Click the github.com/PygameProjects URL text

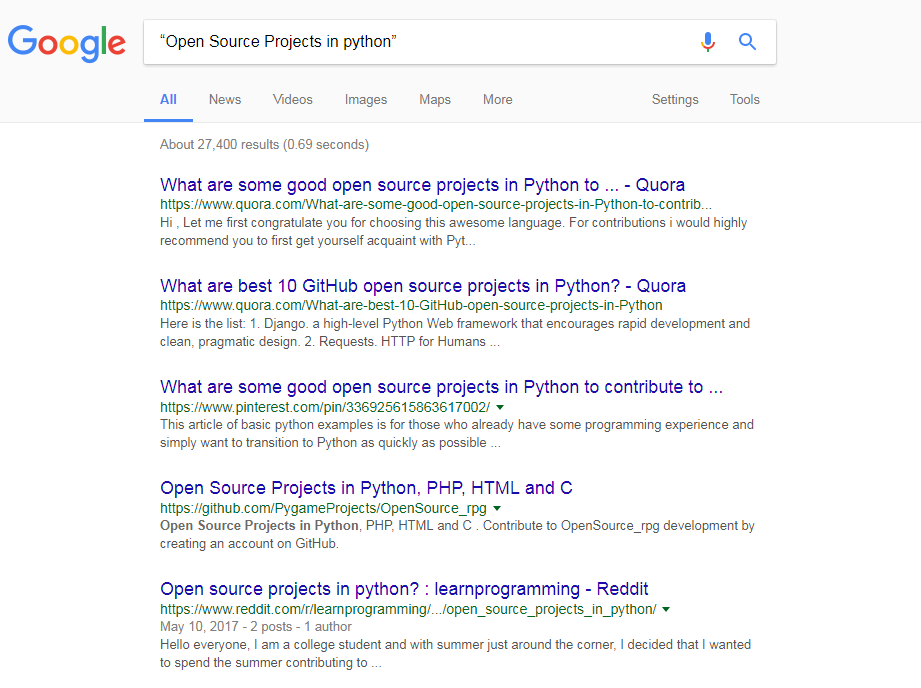[323, 508]
